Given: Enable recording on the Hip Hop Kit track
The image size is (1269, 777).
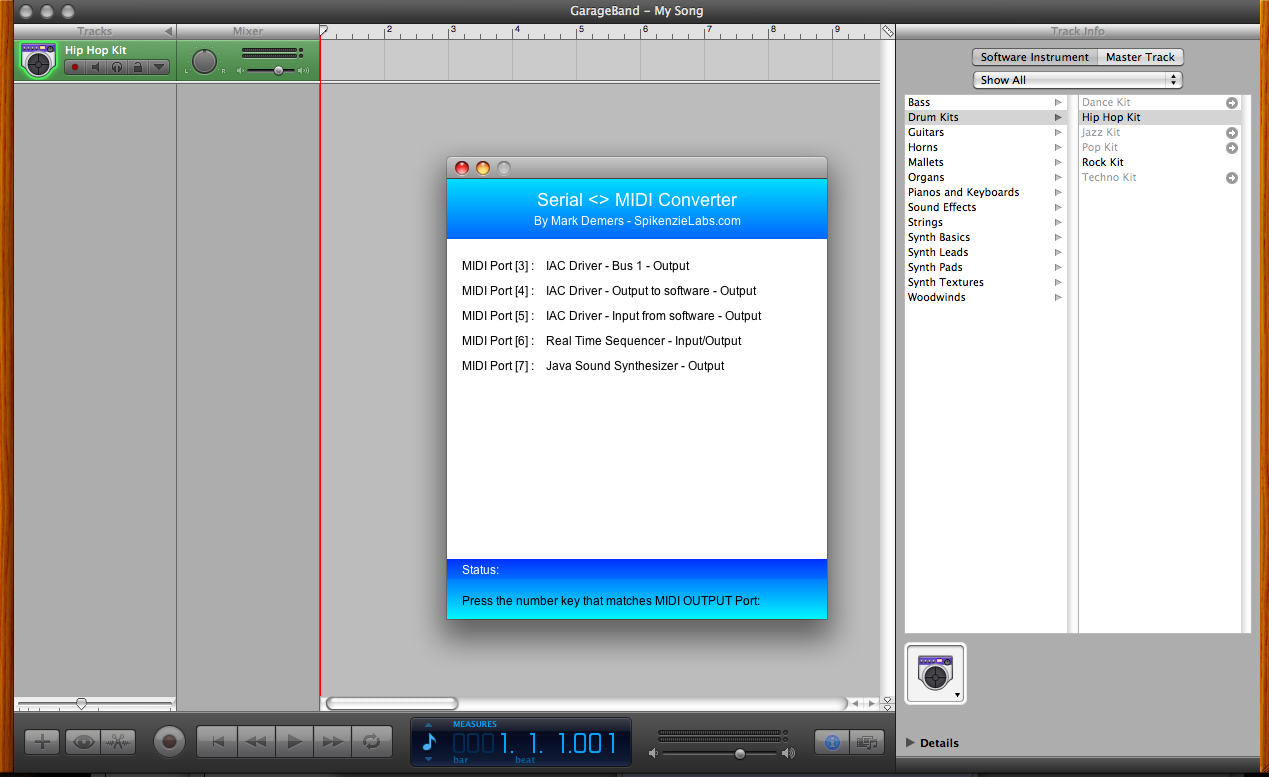Looking at the screenshot, I should click(x=74, y=67).
